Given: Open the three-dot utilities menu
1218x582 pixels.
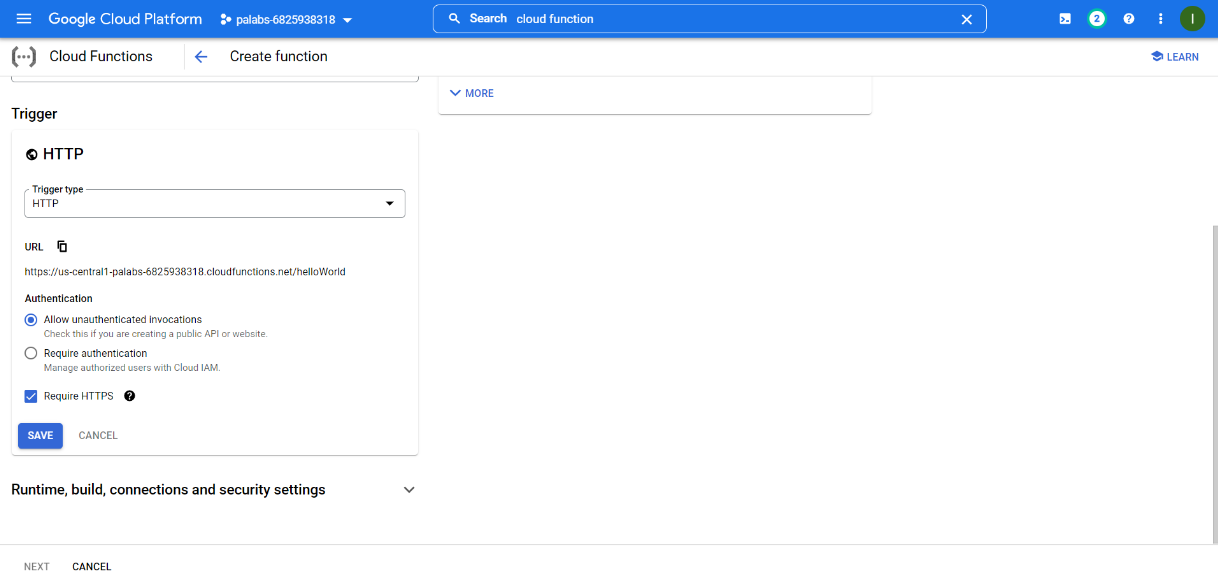Looking at the screenshot, I should pos(1160,18).
